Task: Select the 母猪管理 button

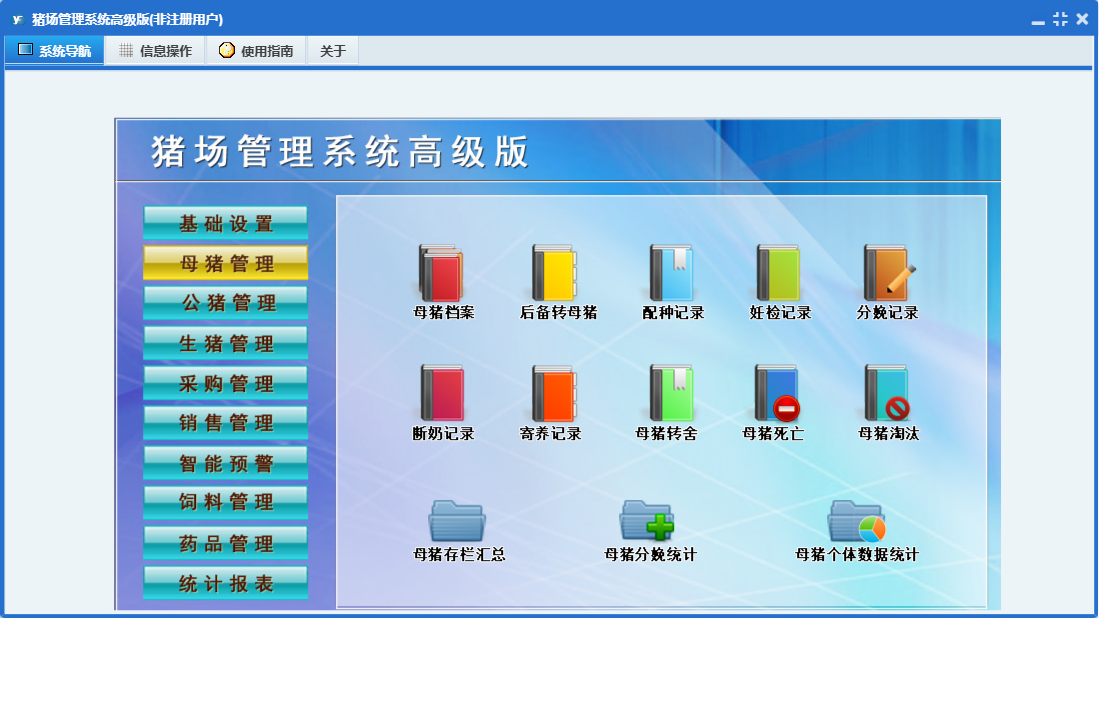Action: (x=226, y=263)
